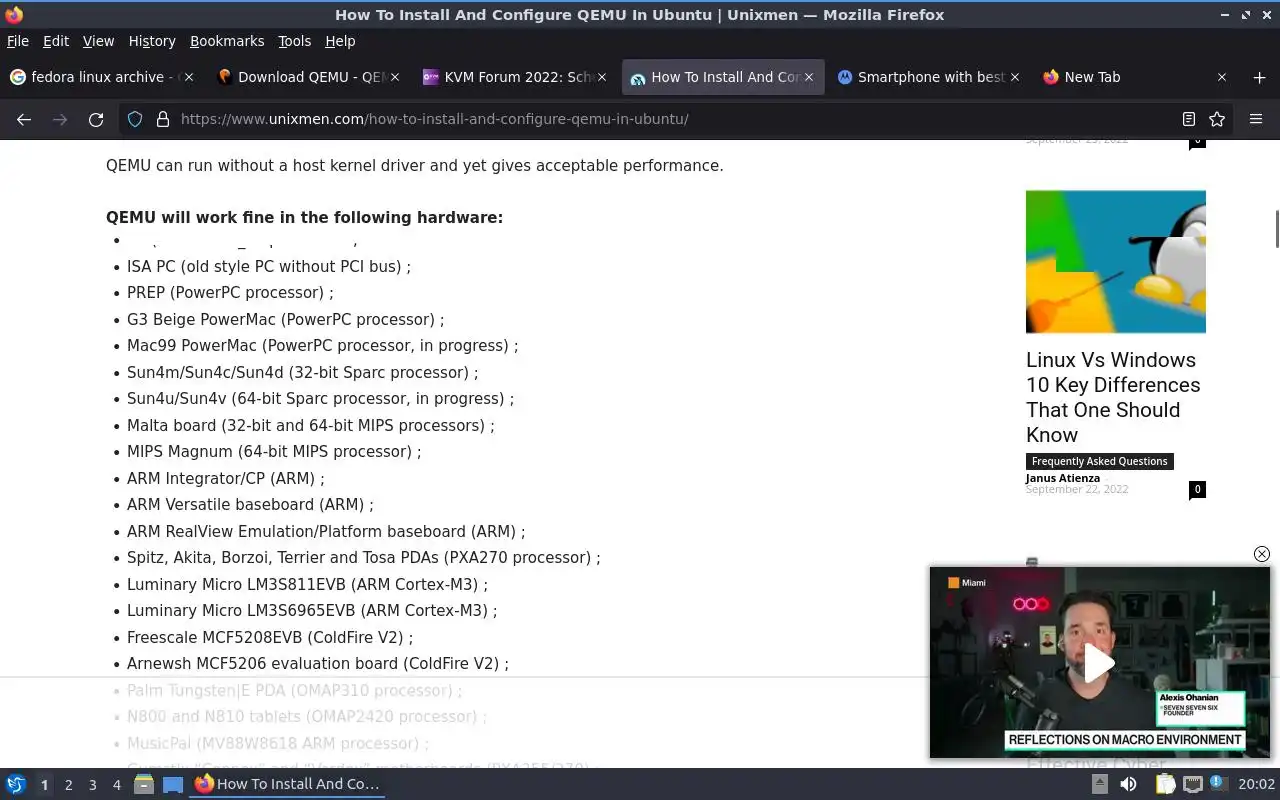Open the volume speaker tray icon
1280x800 pixels.
click(x=1128, y=785)
